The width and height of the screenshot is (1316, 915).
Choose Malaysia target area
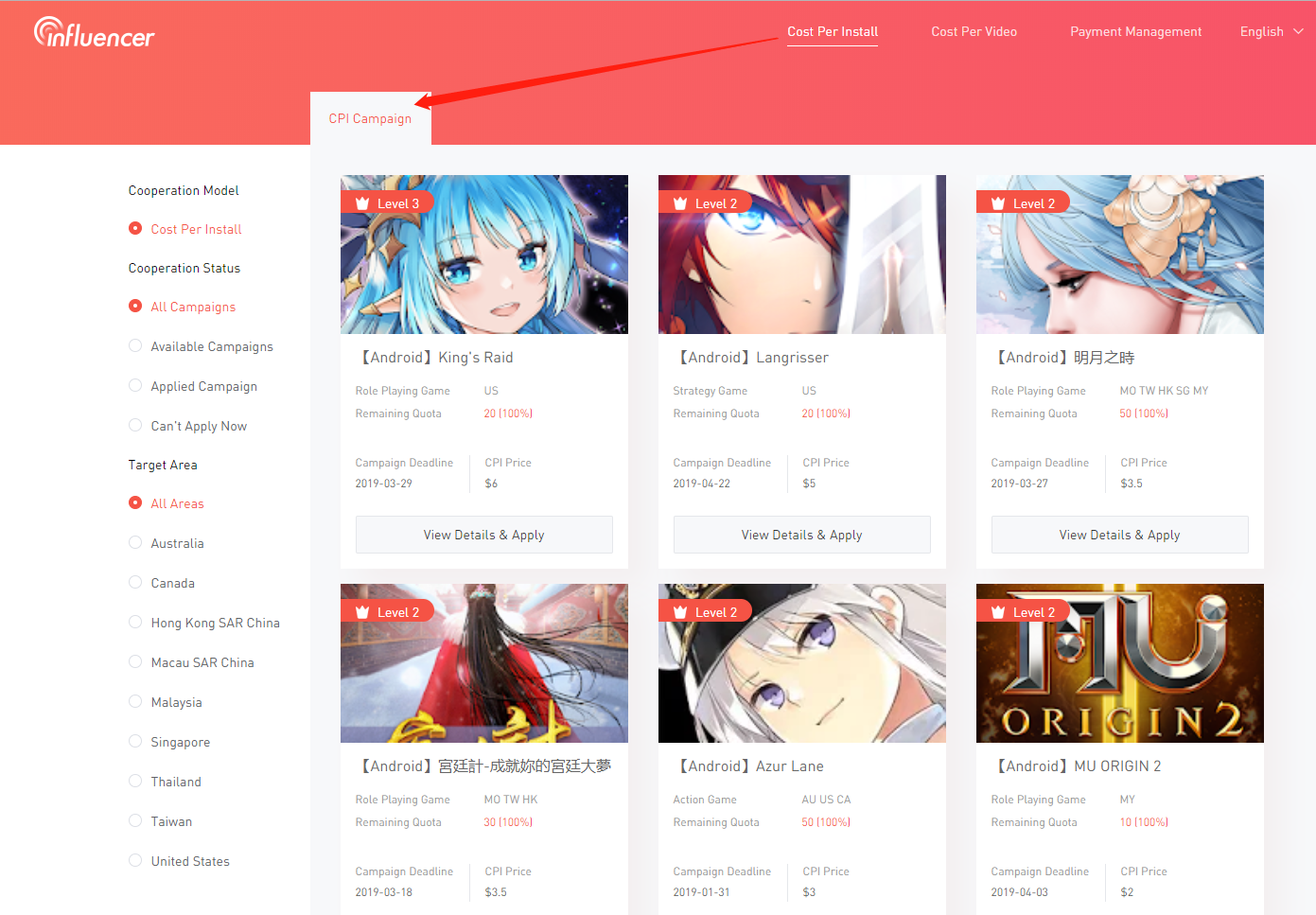pos(166,702)
